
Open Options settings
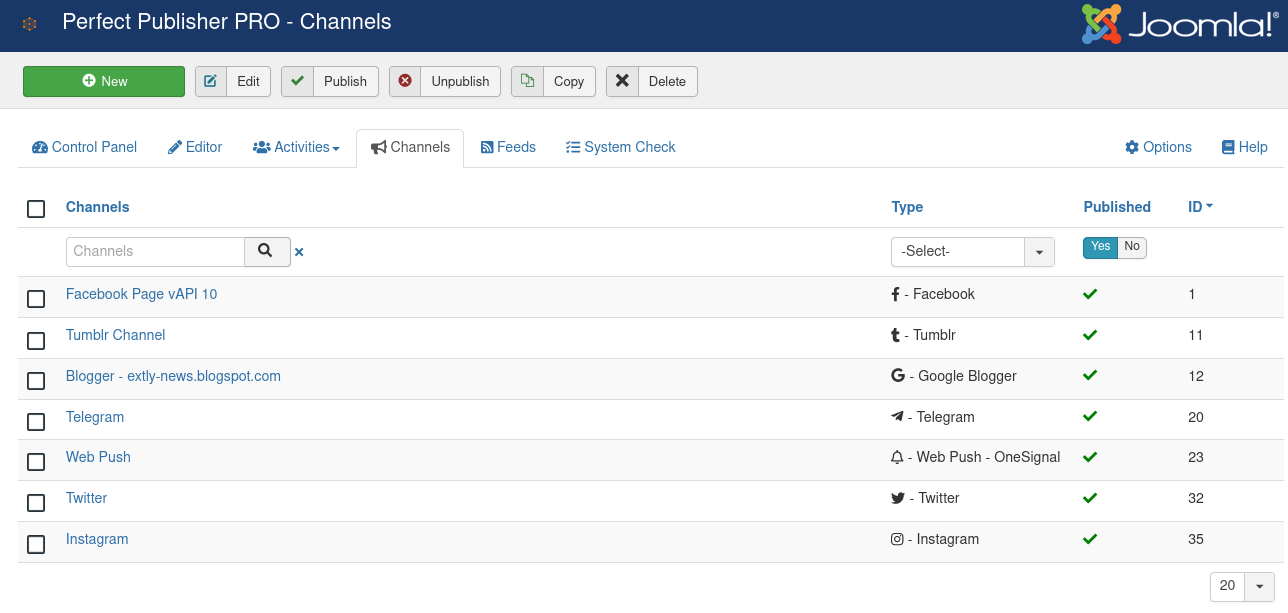click(x=1158, y=147)
